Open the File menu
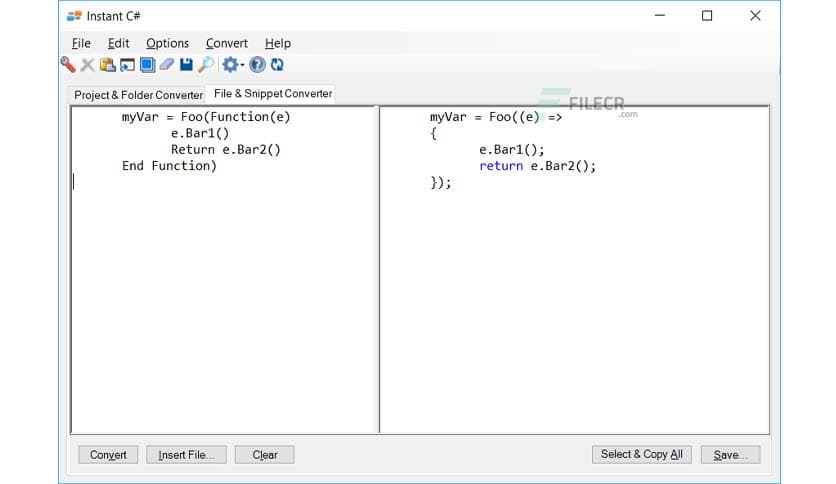This screenshot has height=484, width=836. pos(81,43)
